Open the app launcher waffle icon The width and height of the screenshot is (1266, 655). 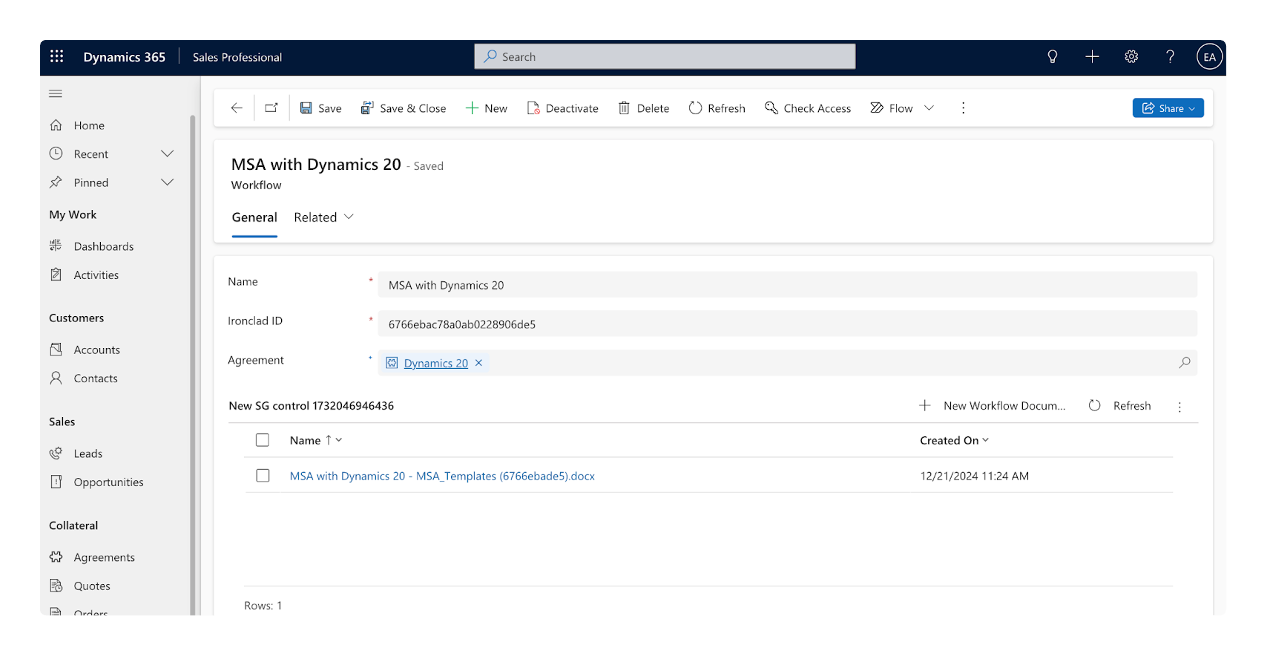pos(57,57)
